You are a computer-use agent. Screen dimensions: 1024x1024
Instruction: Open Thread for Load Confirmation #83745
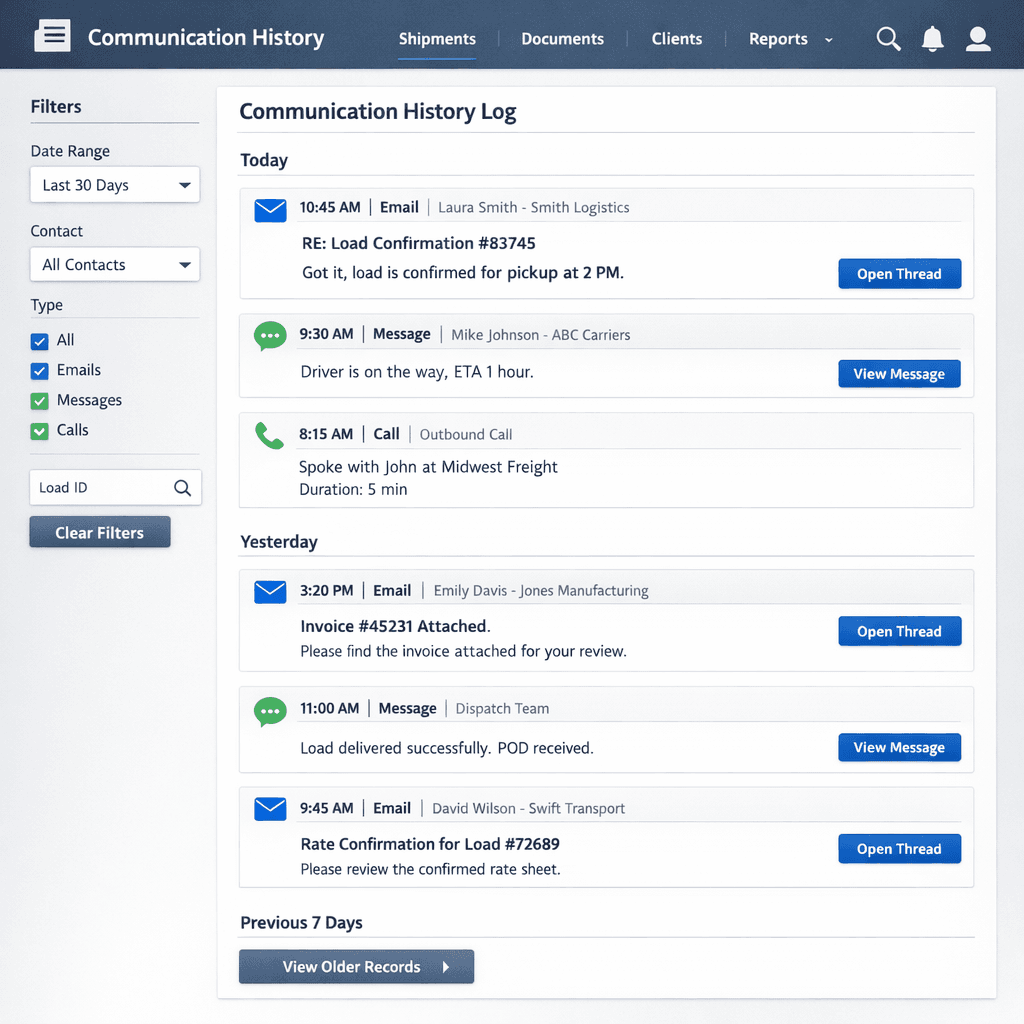(899, 274)
